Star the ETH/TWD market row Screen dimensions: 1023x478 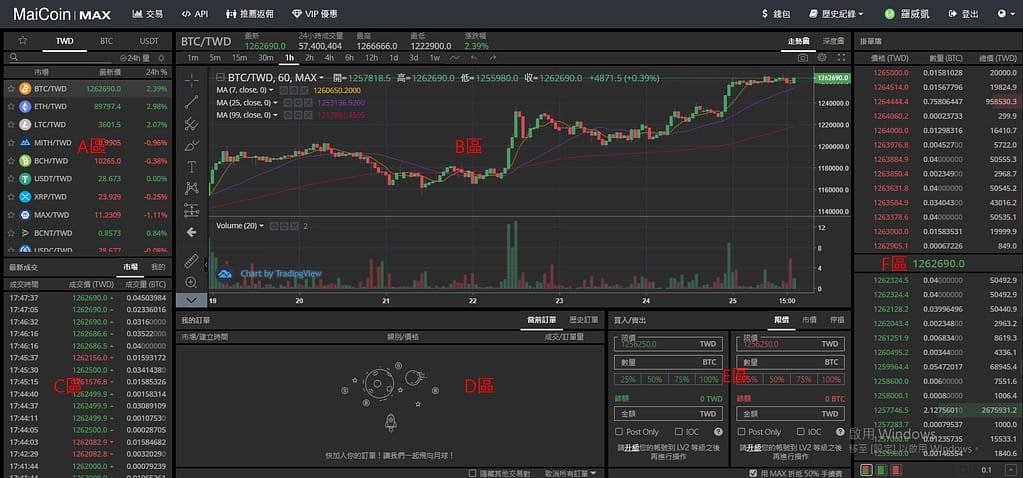coord(10,106)
